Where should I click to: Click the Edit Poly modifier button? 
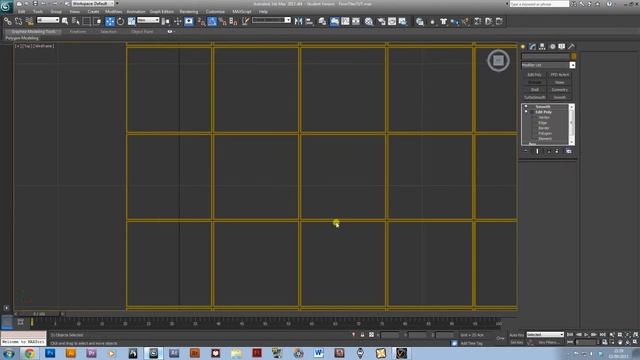(x=534, y=75)
